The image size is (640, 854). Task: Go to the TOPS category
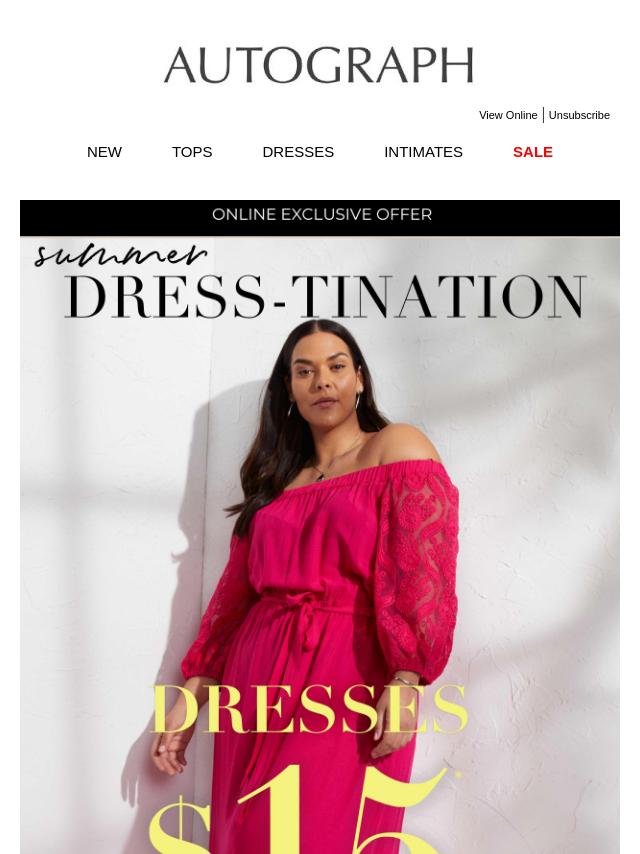click(192, 152)
